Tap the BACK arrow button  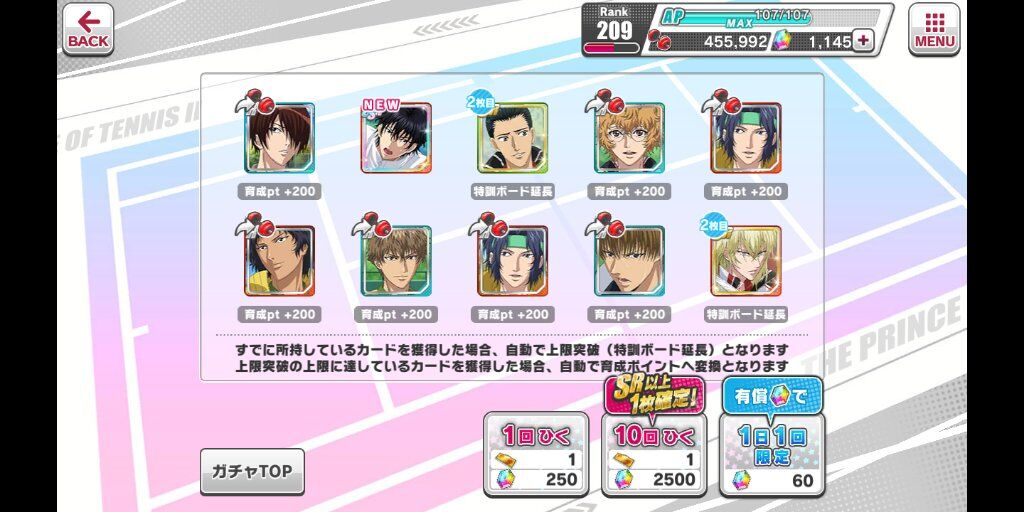click(88, 29)
